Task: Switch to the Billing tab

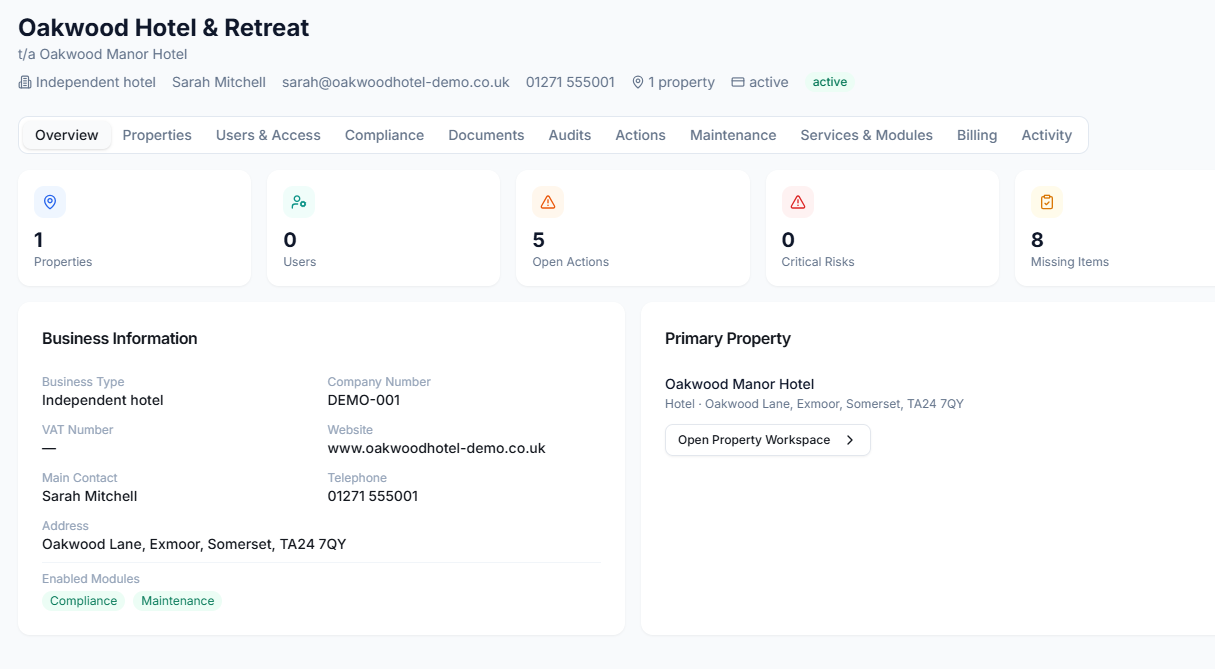Action: (x=977, y=135)
